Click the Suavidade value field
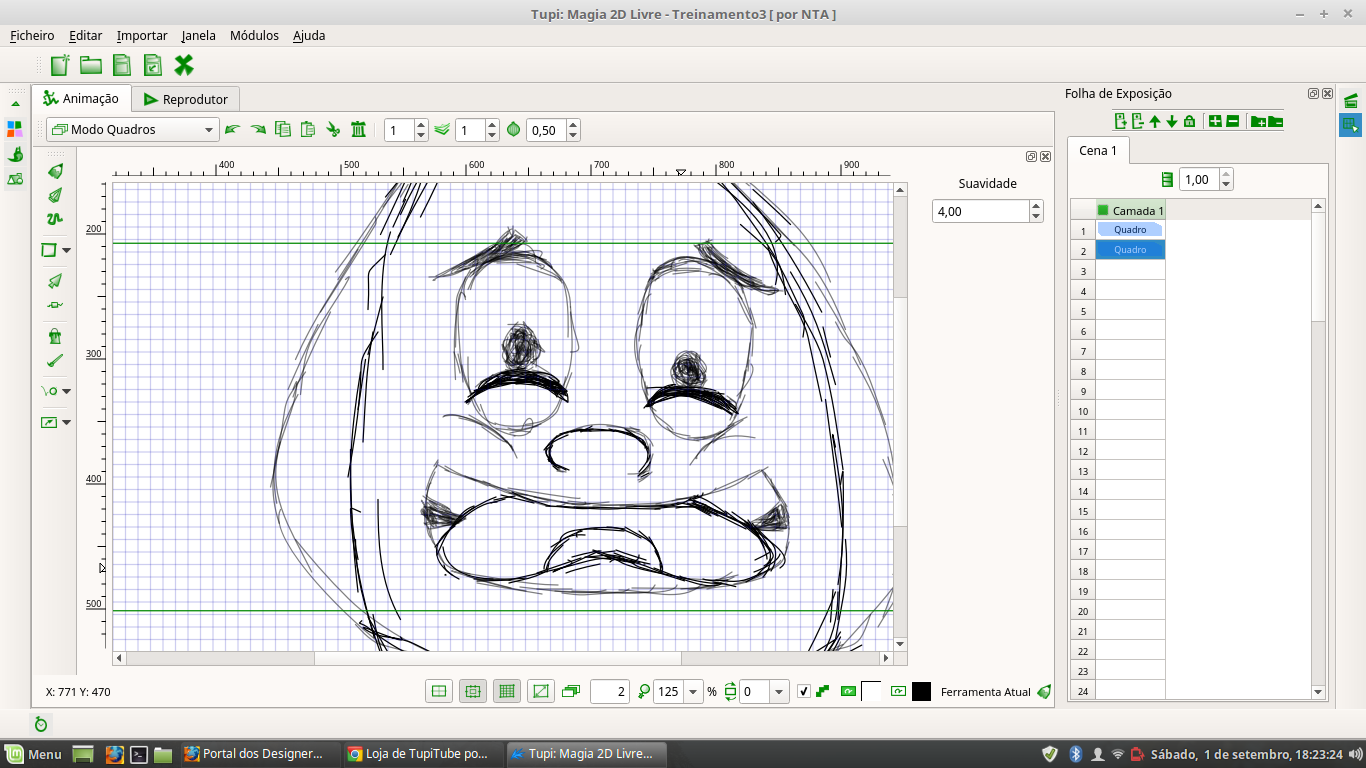Image resolution: width=1366 pixels, height=768 pixels. coord(980,211)
